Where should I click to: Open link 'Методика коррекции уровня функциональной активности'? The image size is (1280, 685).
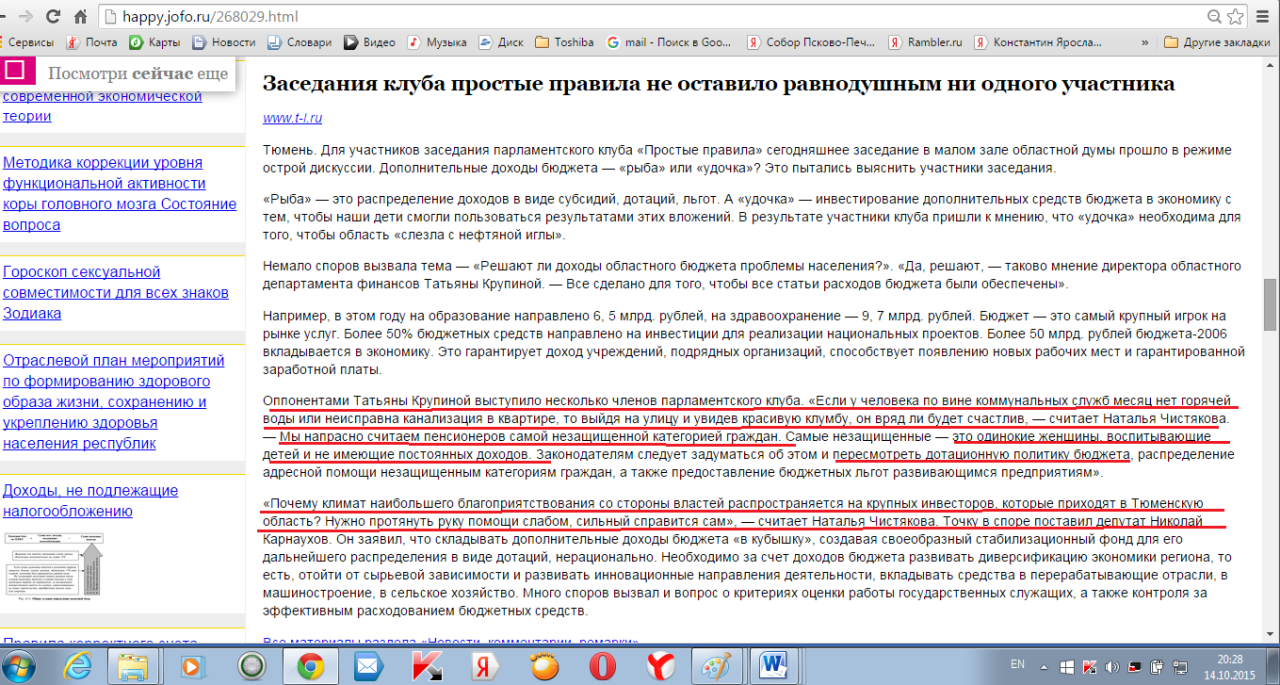coord(120,194)
